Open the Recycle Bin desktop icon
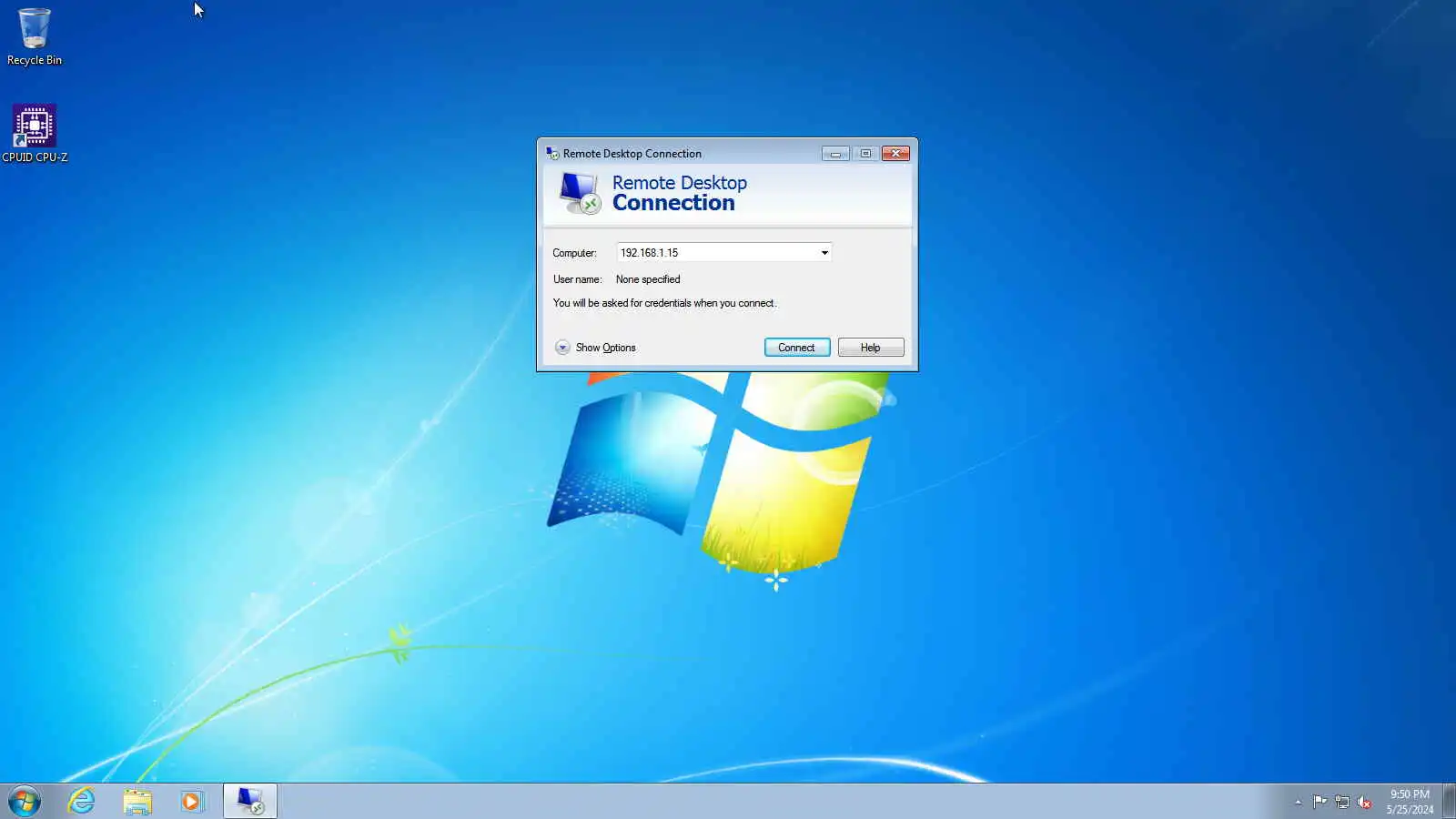The image size is (1456, 819). 35,36
